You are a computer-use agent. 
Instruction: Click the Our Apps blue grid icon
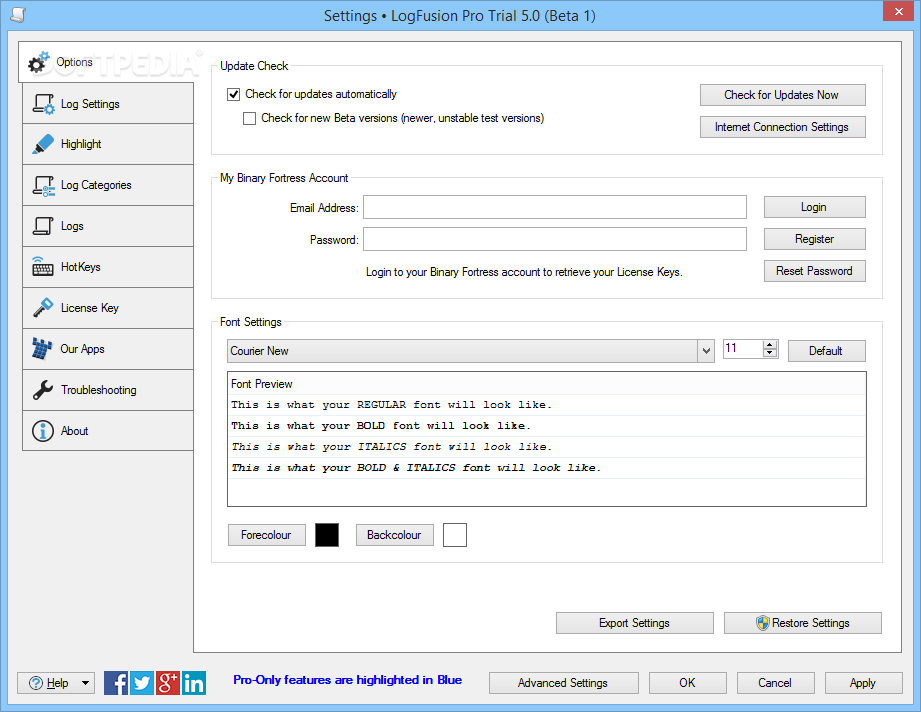pos(42,349)
